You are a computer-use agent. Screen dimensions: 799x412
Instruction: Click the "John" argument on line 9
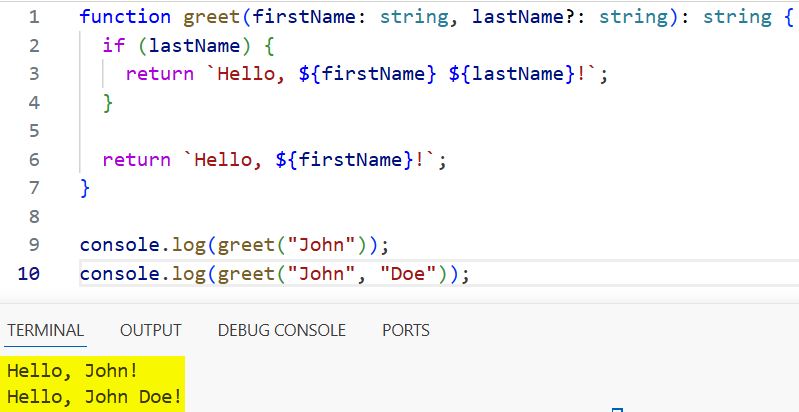(x=322, y=245)
